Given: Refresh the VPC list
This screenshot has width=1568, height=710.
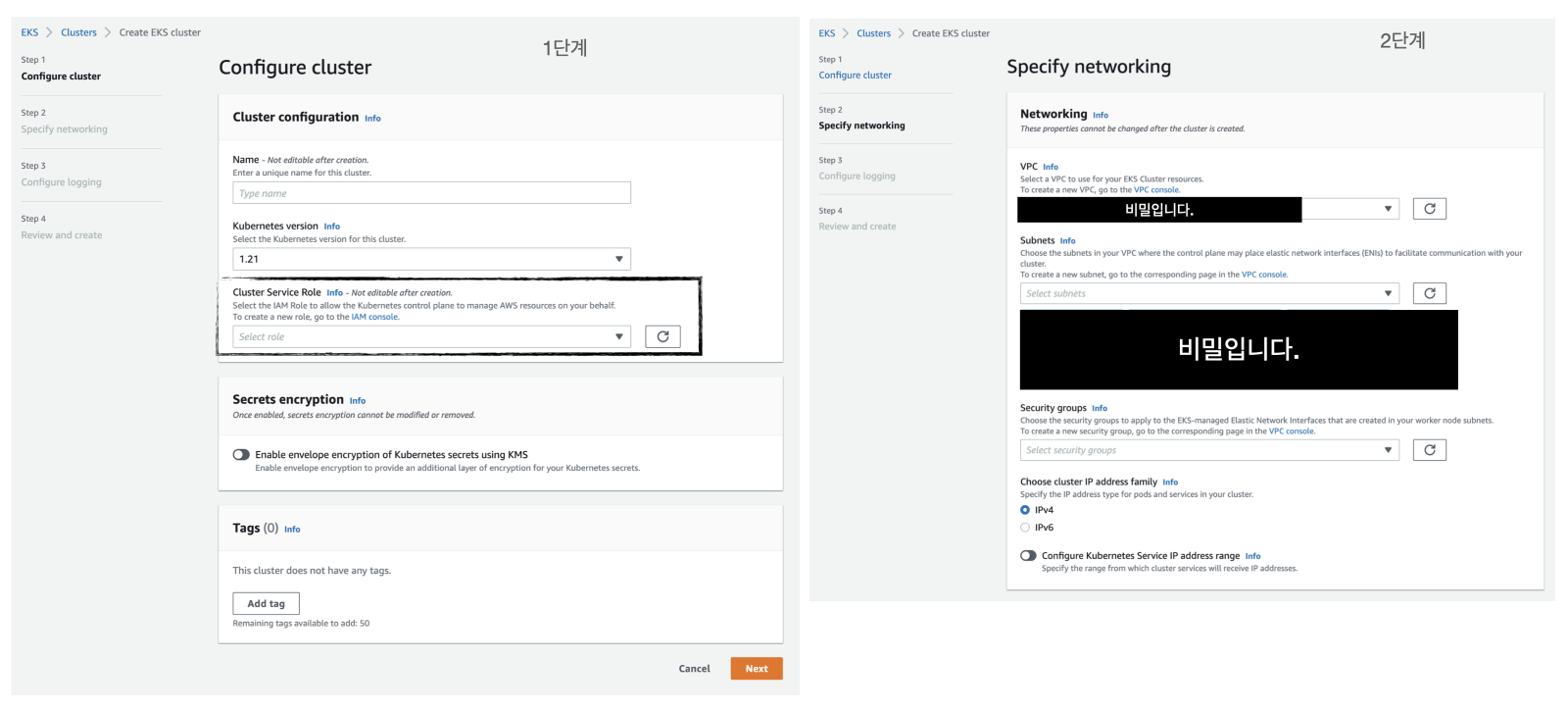Looking at the screenshot, I should (1430, 209).
